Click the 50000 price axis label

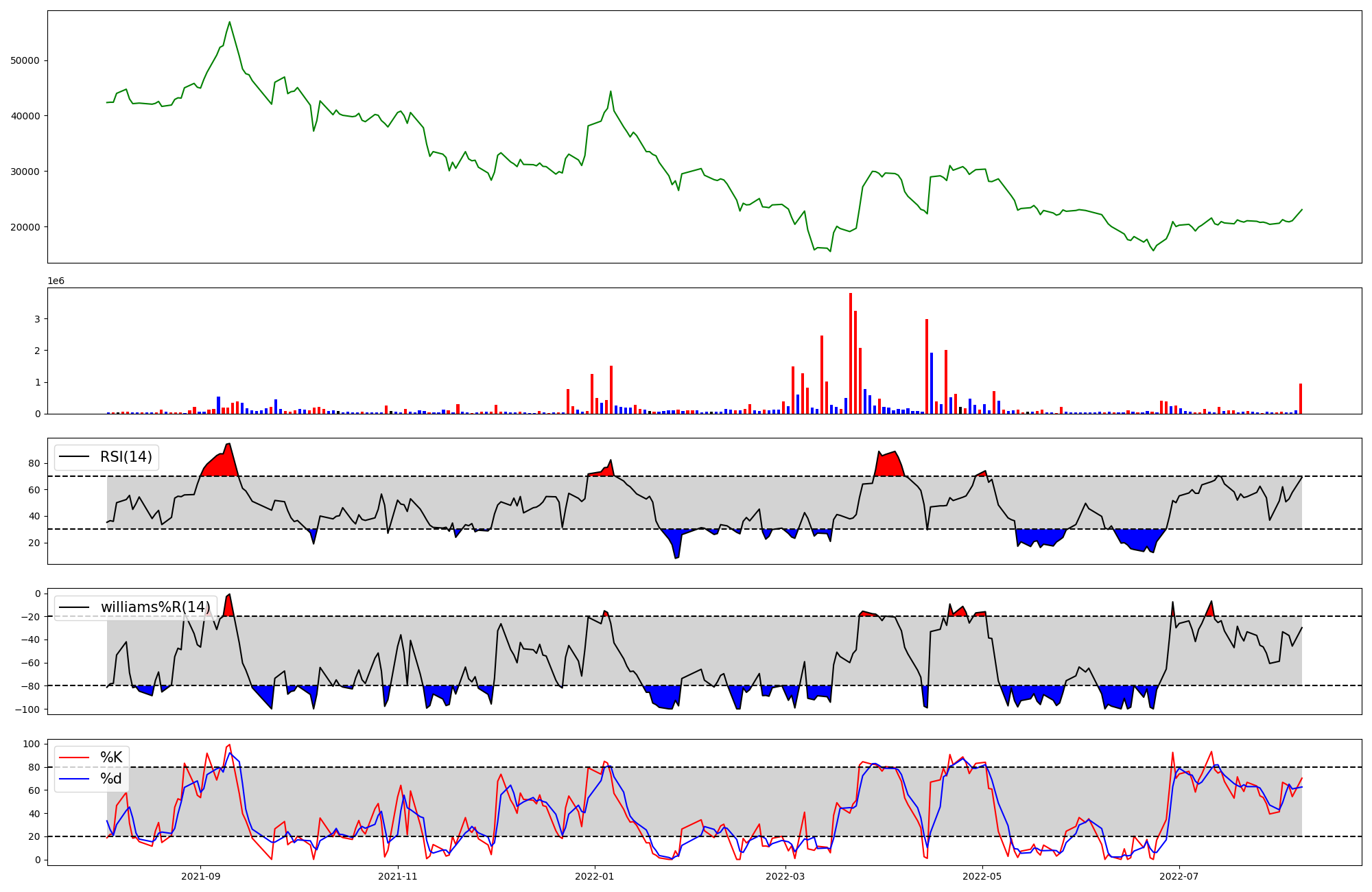pyautogui.click(x=25, y=60)
